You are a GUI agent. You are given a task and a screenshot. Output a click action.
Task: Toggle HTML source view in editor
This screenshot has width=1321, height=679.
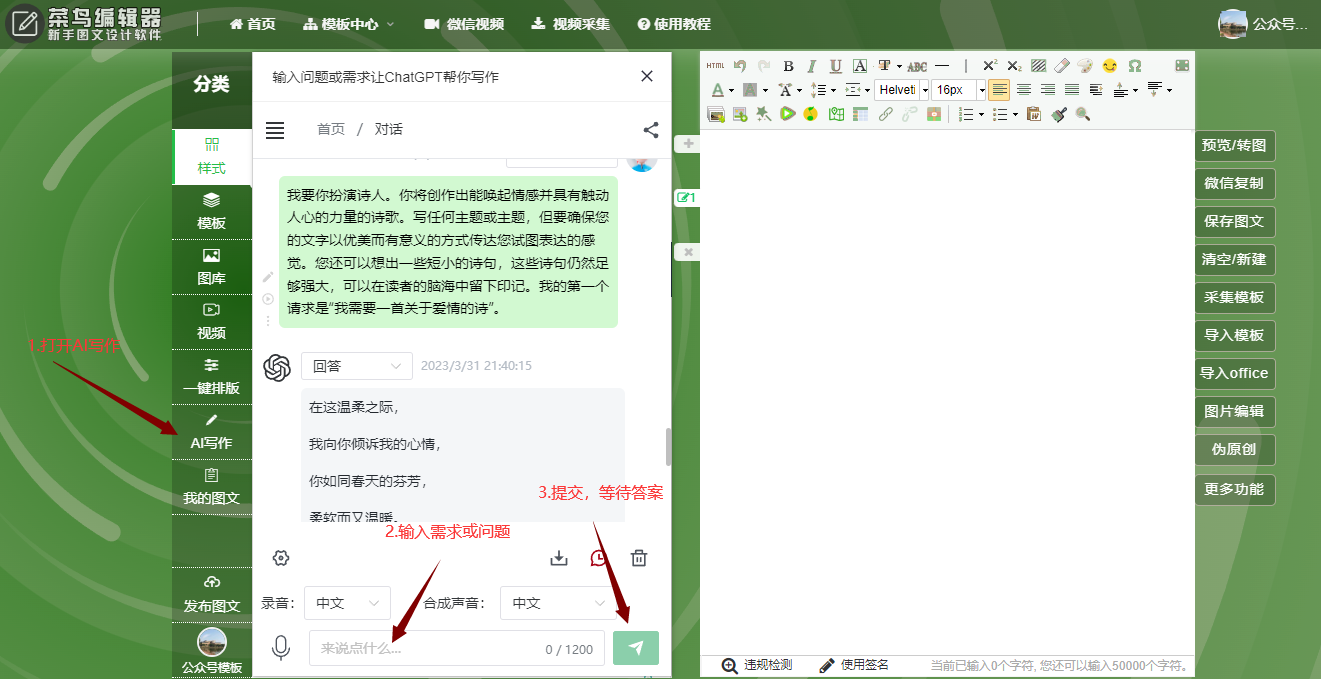715,66
